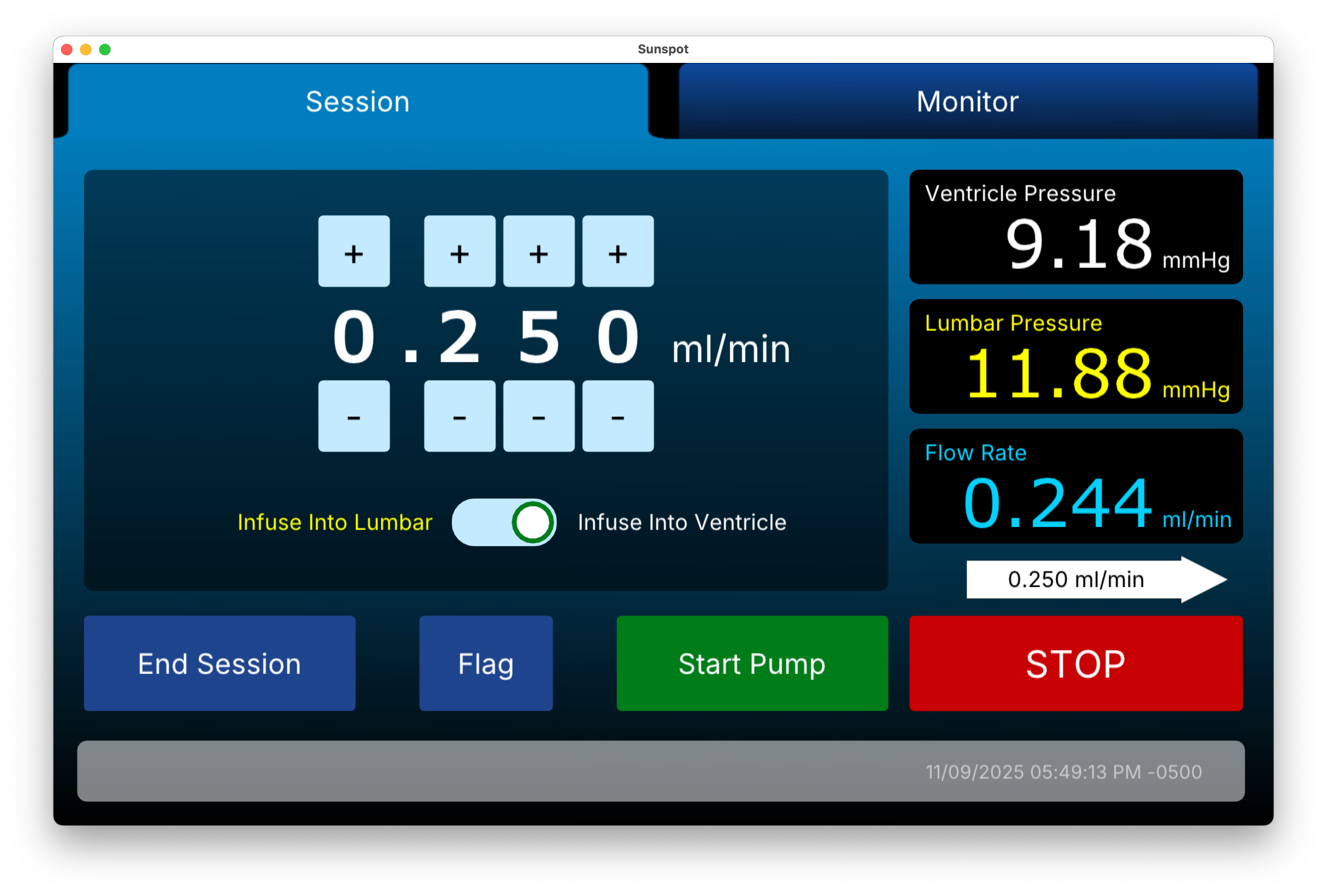Image resolution: width=1327 pixels, height=896 pixels.
Task: Increase the hundredths digit with plus button
Action: 539,251
